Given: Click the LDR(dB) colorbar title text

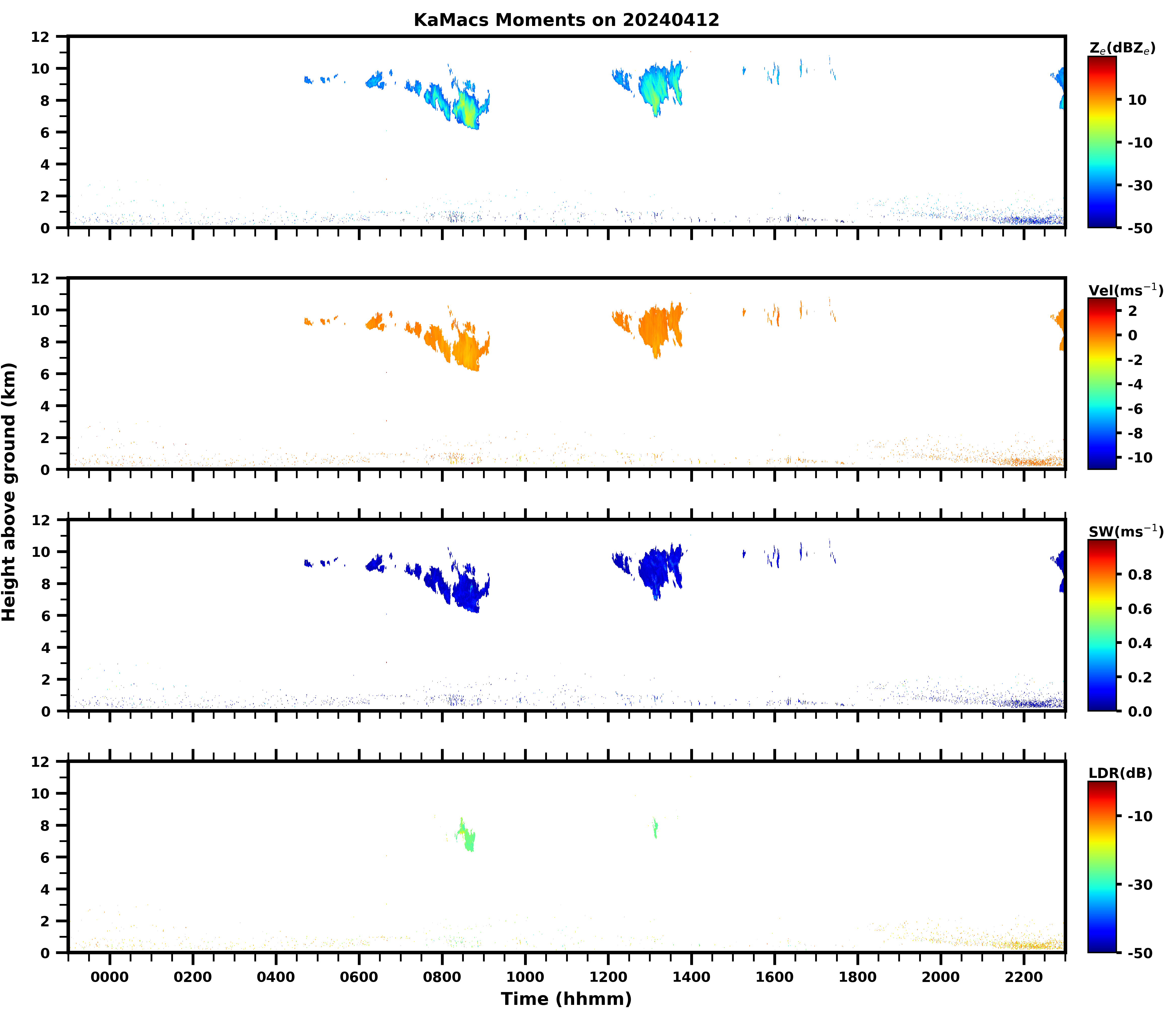Looking at the screenshot, I should [x=1120, y=773].
